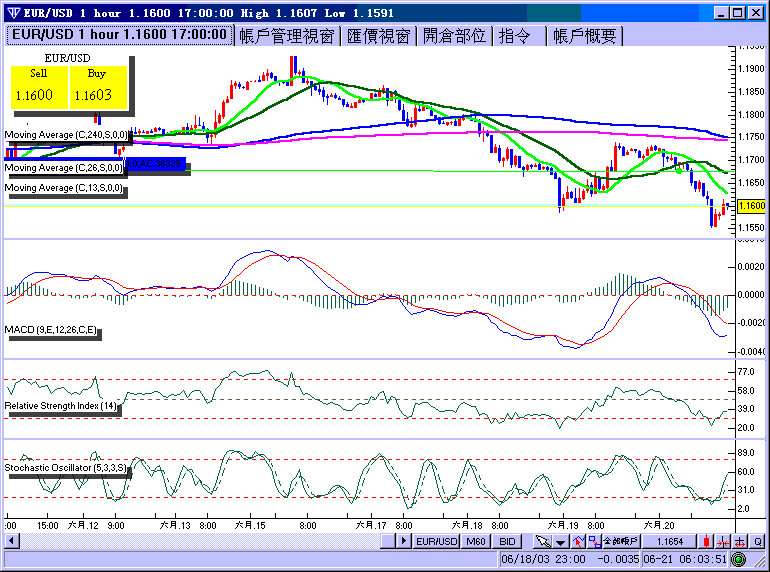Image resolution: width=770 pixels, height=572 pixels.
Task: Click the horizontal chart scrollbar track
Action: [x=200, y=541]
